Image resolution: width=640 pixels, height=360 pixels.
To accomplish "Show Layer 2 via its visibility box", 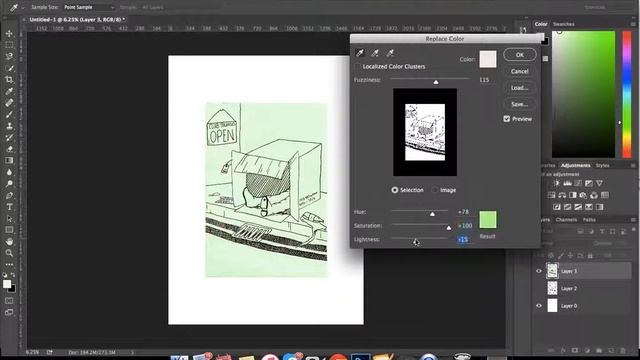I will click(539, 289).
